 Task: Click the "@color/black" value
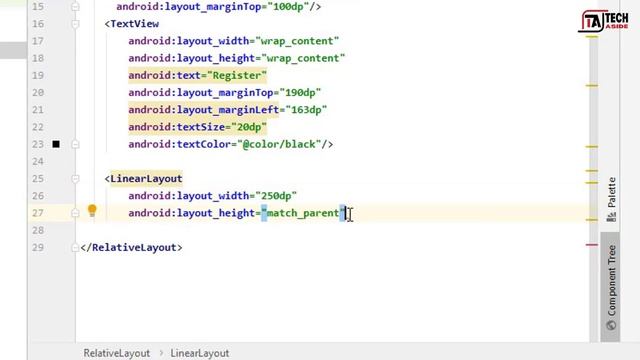(279, 144)
